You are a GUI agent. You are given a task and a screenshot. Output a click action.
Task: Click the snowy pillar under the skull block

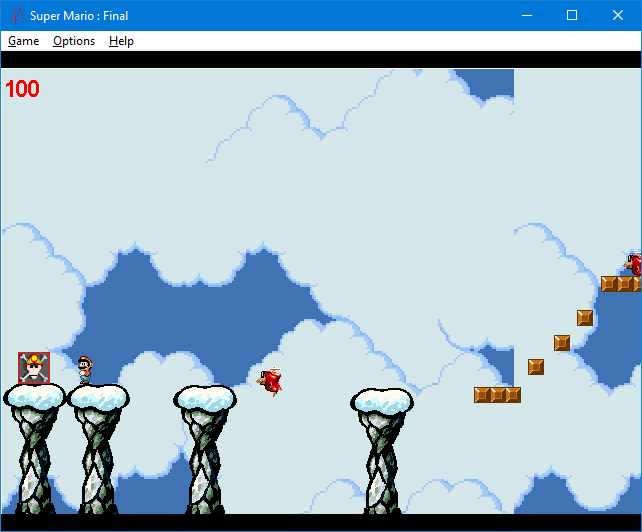coord(34,448)
